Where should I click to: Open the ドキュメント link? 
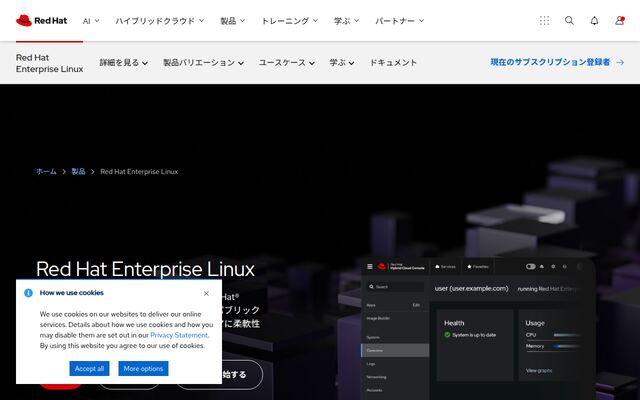point(393,62)
